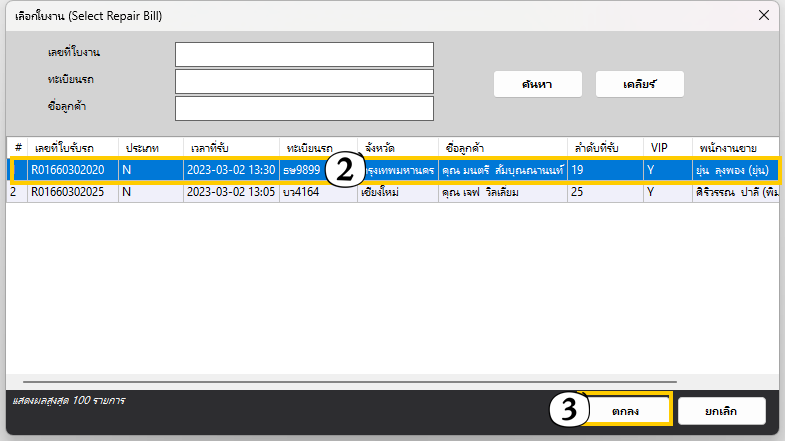Focus the เลขที่ใบงาน input field
The height and width of the screenshot is (441, 785).
click(x=304, y=54)
